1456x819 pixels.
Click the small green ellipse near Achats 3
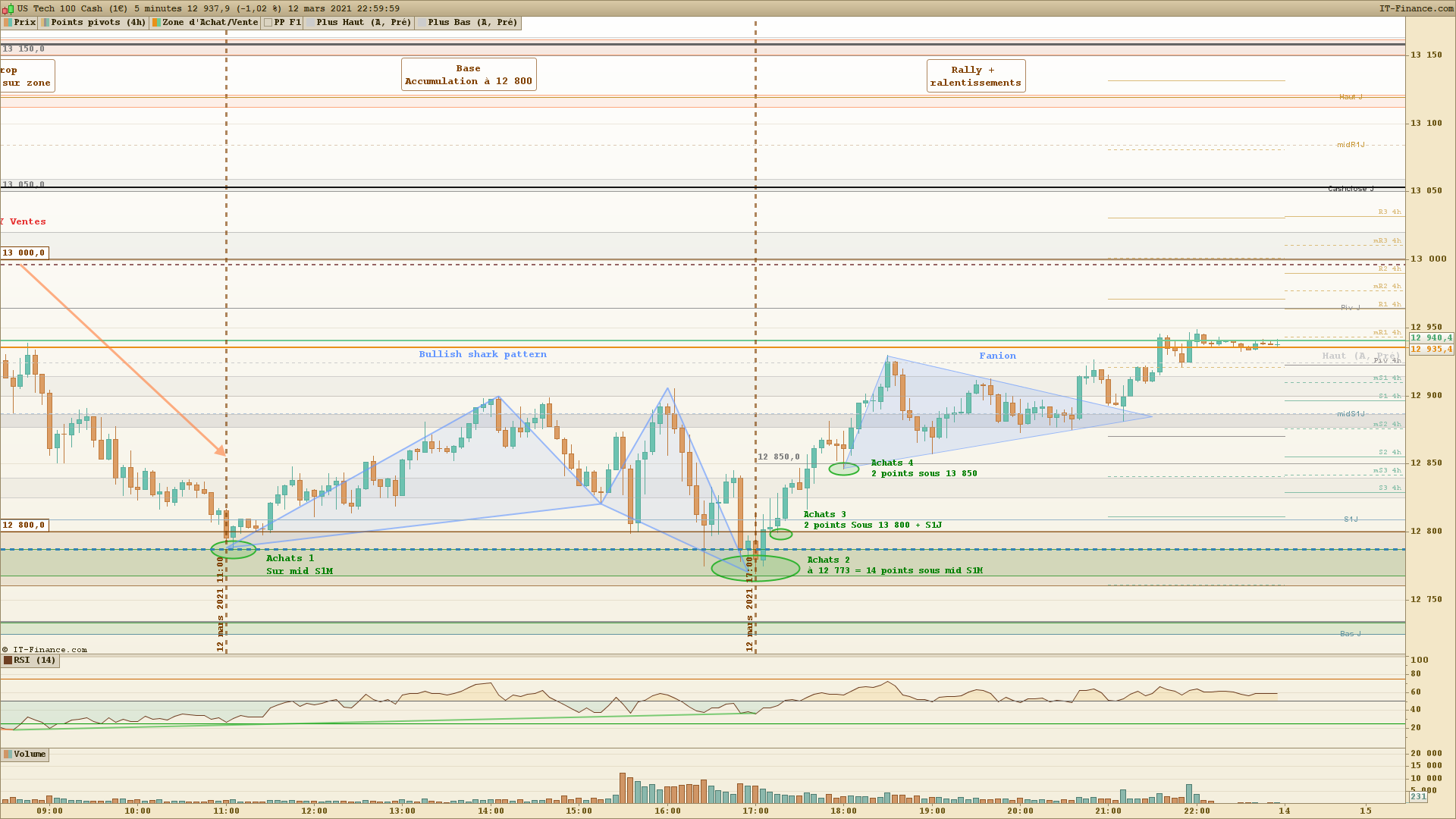click(x=781, y=535)
